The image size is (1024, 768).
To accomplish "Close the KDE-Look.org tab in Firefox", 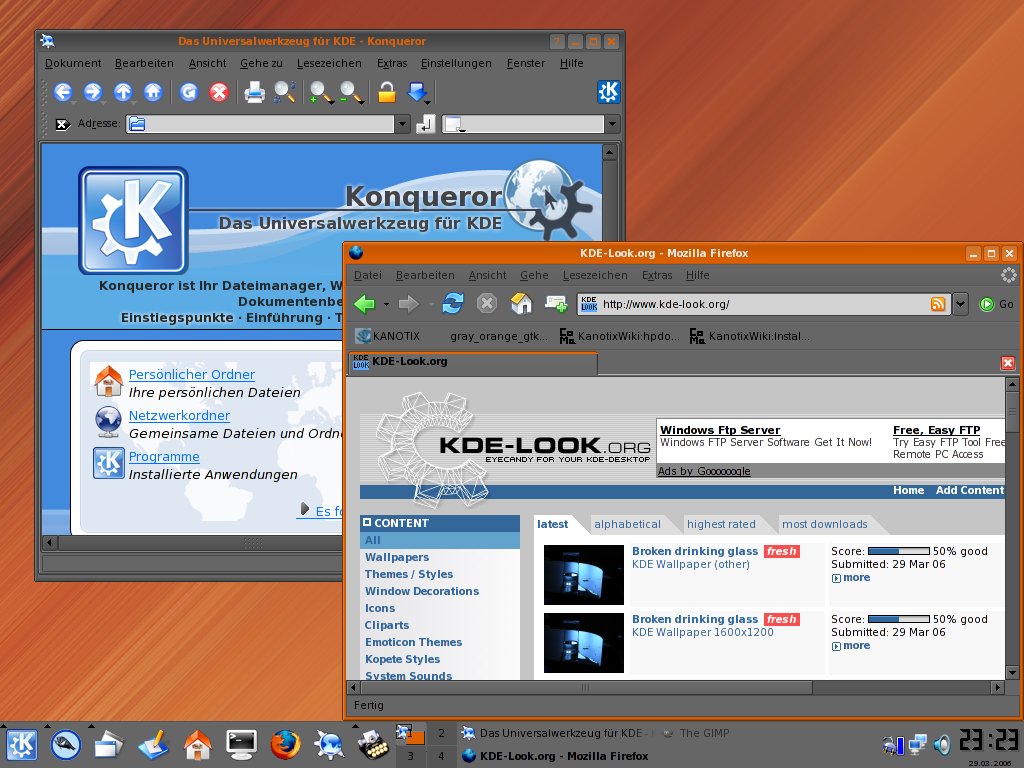I will click(1008, 363).
